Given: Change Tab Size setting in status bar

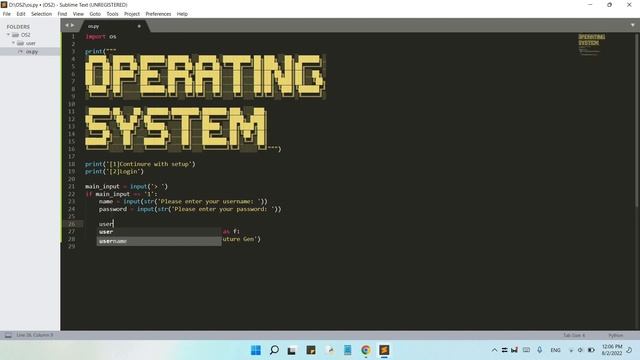Looking at the screenshot, I should coord(574,335).
